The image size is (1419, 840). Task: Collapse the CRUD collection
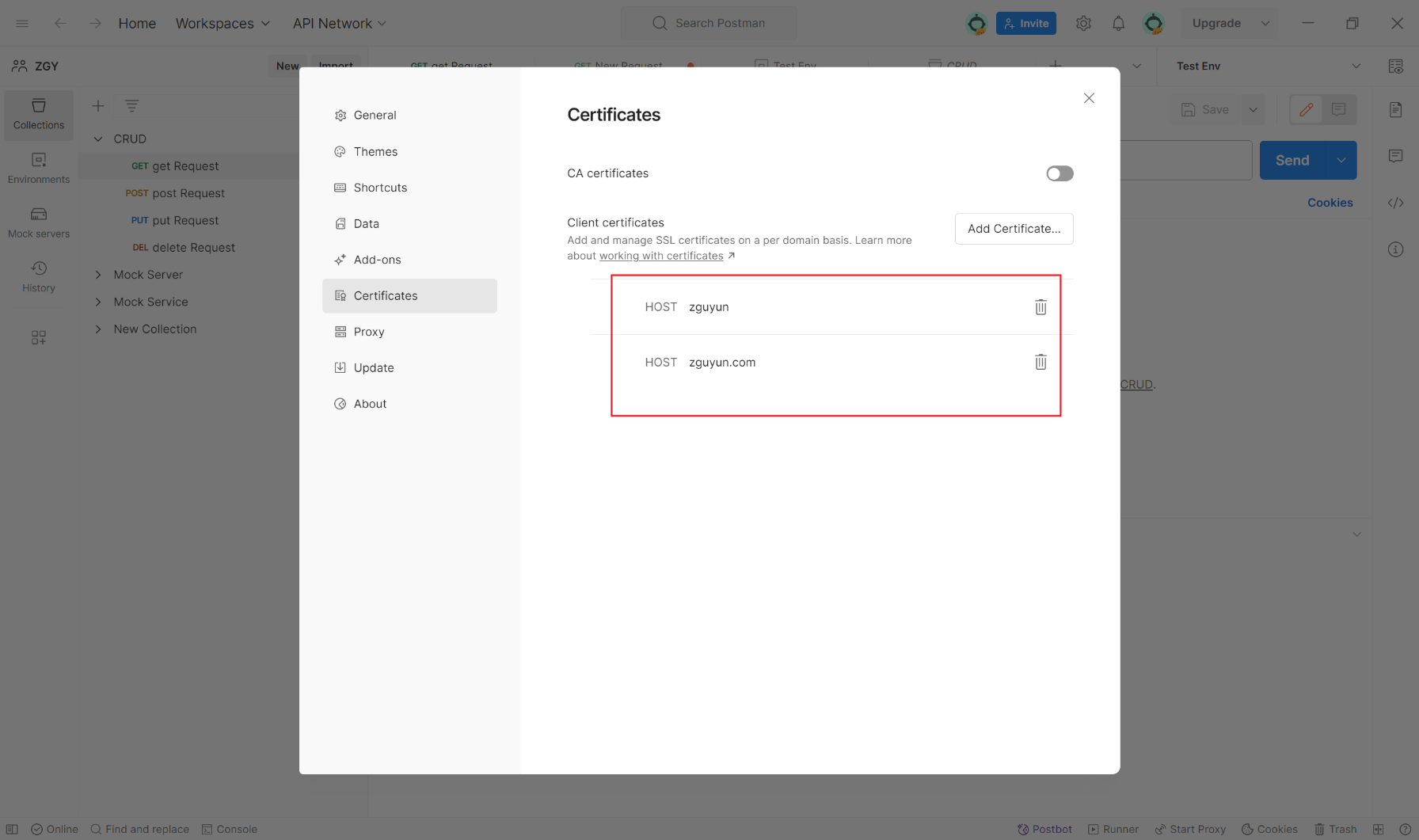(98, 139)
